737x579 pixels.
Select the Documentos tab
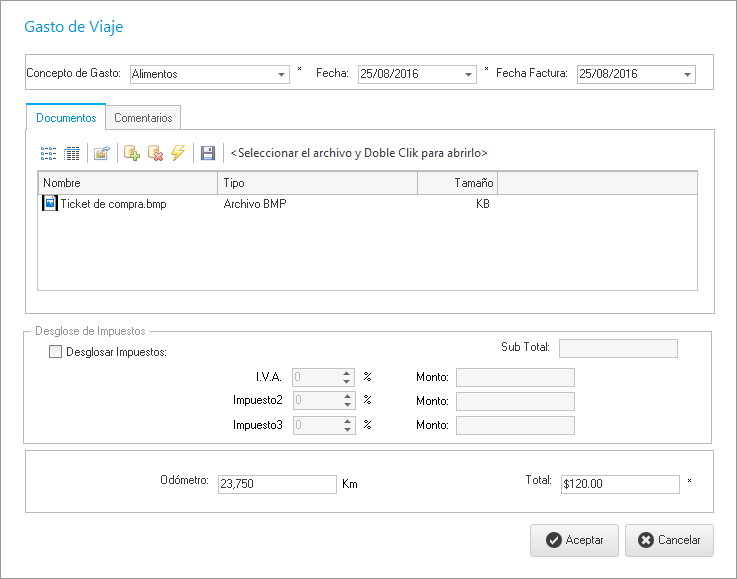pos(66,118)
